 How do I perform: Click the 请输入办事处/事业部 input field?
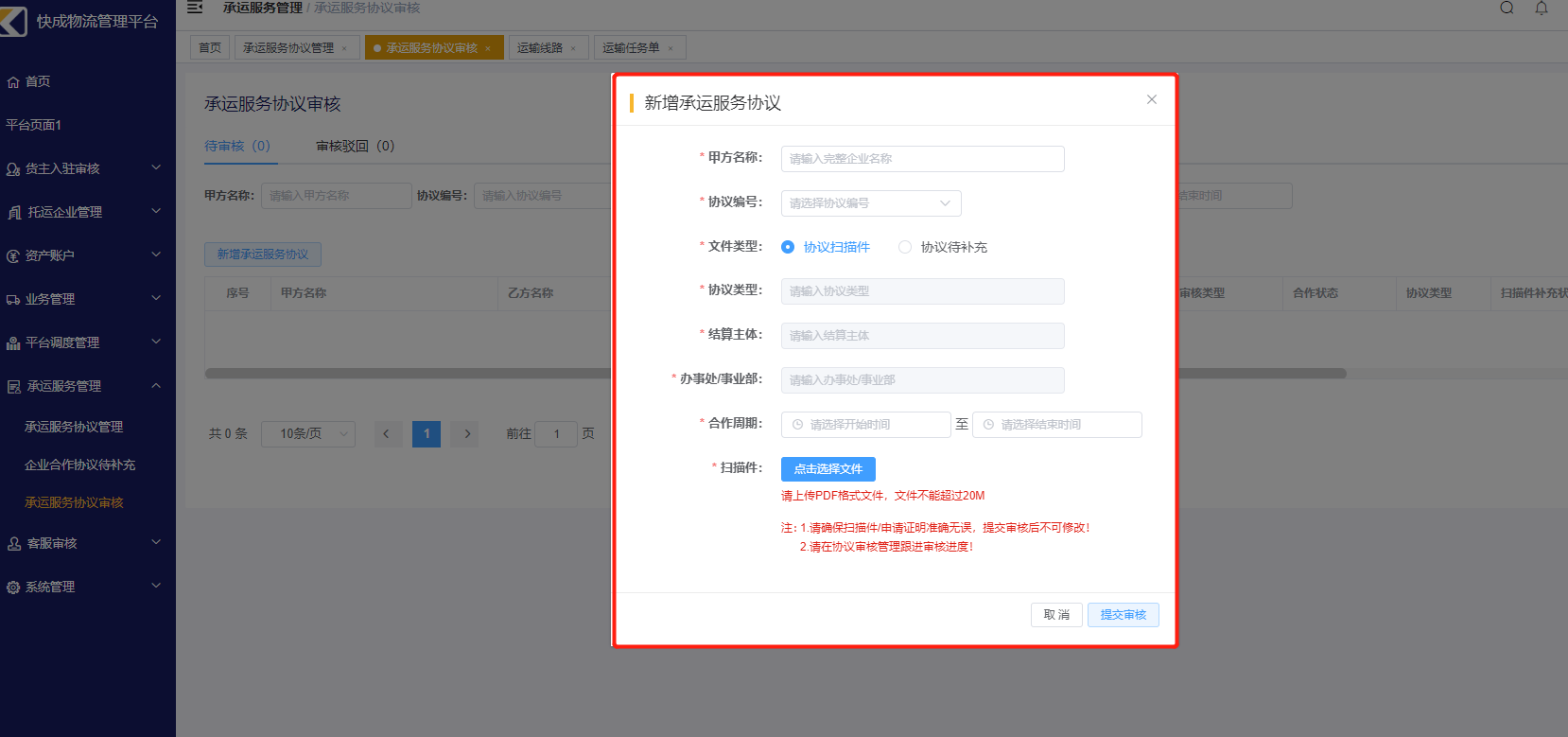click(923, 380)
